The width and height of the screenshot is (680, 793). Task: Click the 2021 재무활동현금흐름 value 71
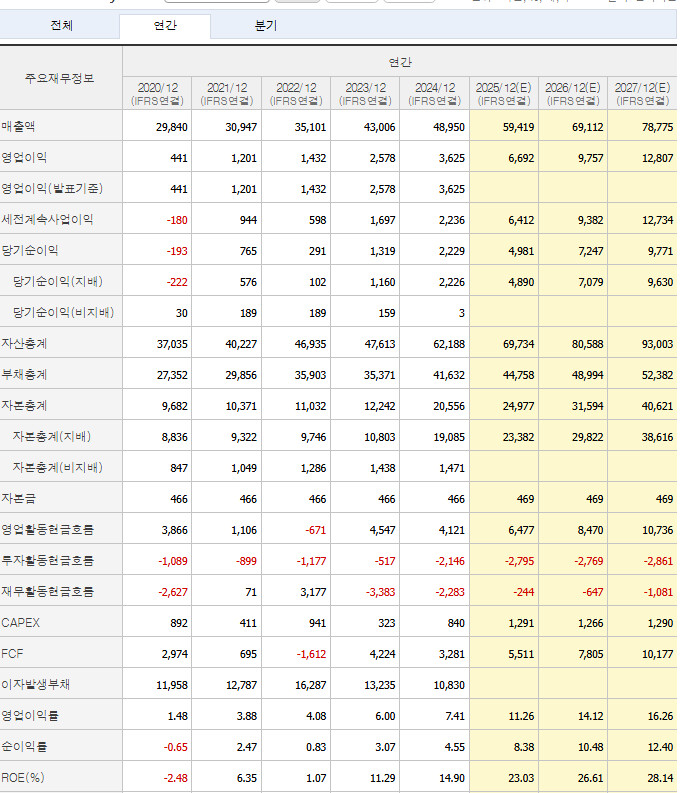click(251, 592)
